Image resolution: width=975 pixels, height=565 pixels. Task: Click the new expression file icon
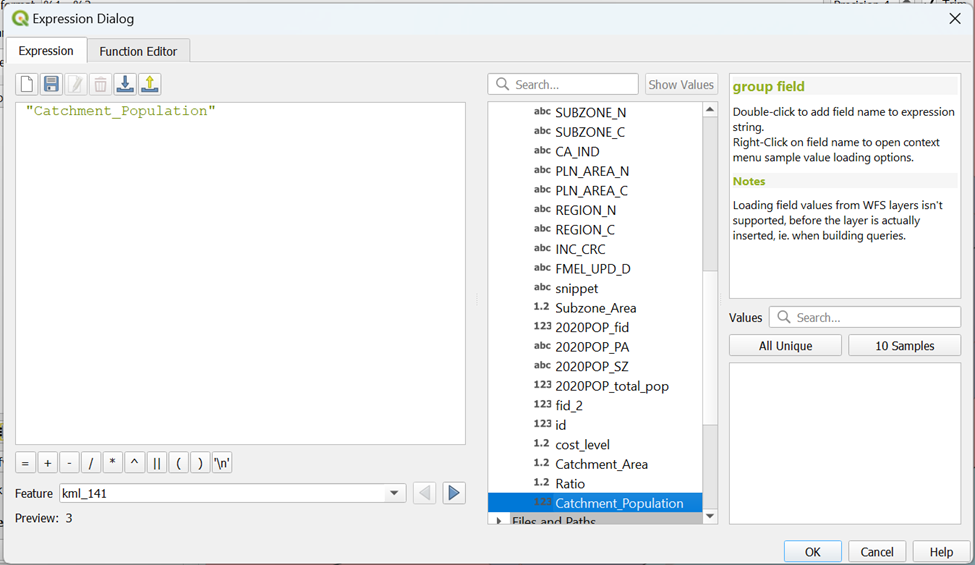[x=27, y=85]
